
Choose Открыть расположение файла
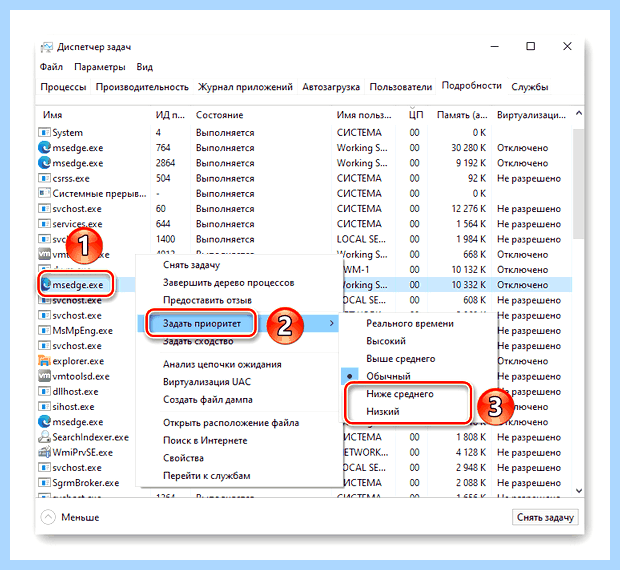231,423
